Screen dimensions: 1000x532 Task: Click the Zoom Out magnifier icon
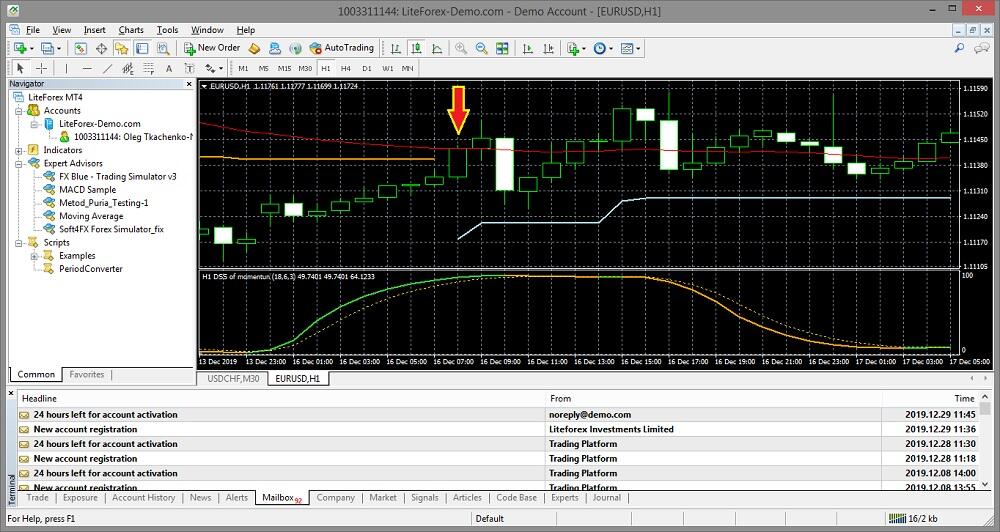(482, 48)
